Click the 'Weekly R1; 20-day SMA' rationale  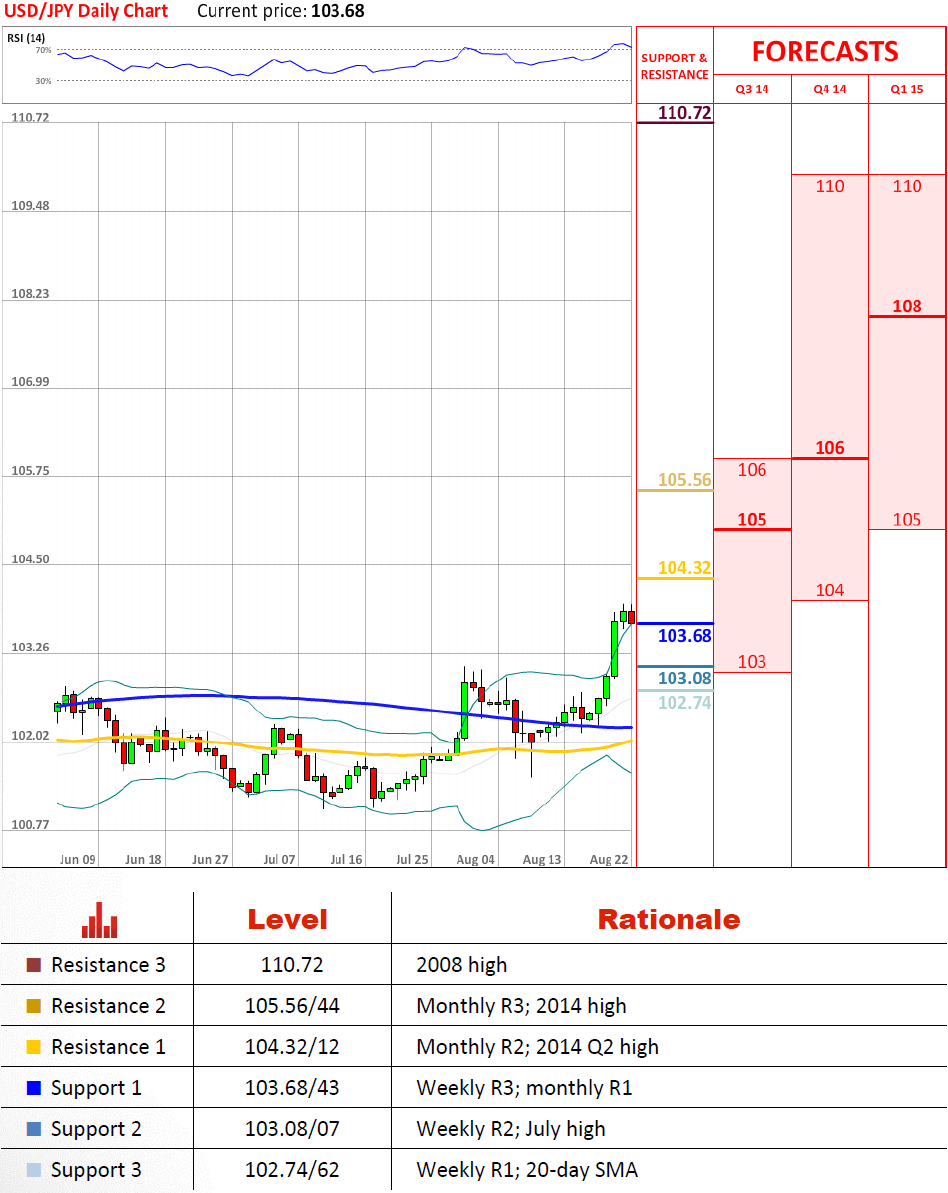pyautogui.click(x=527, y=1171)
